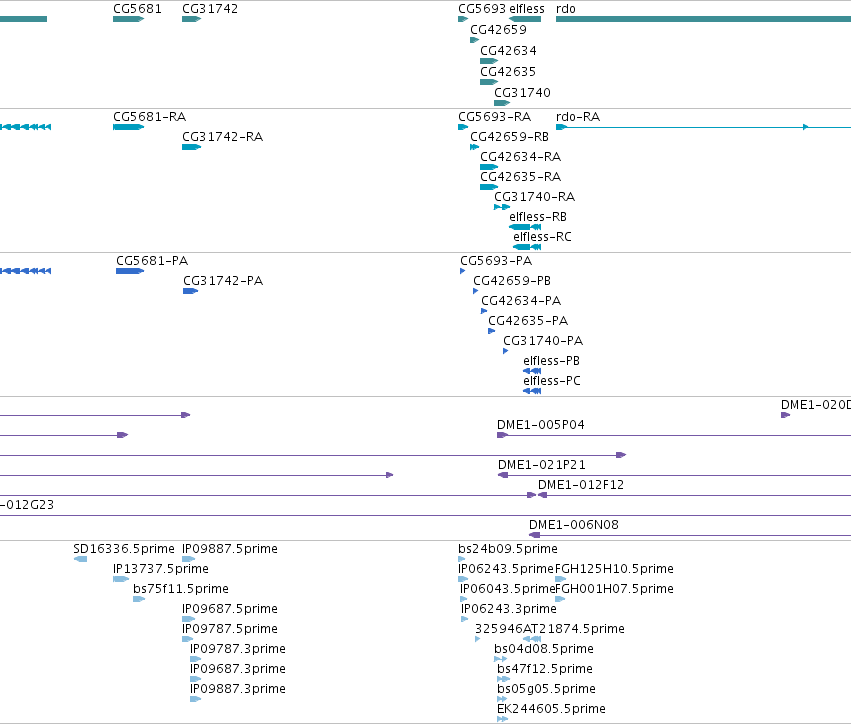Click the IP09887.5prime EST label
This screenshot has width=851, height=724.
[x=230, y=549]
